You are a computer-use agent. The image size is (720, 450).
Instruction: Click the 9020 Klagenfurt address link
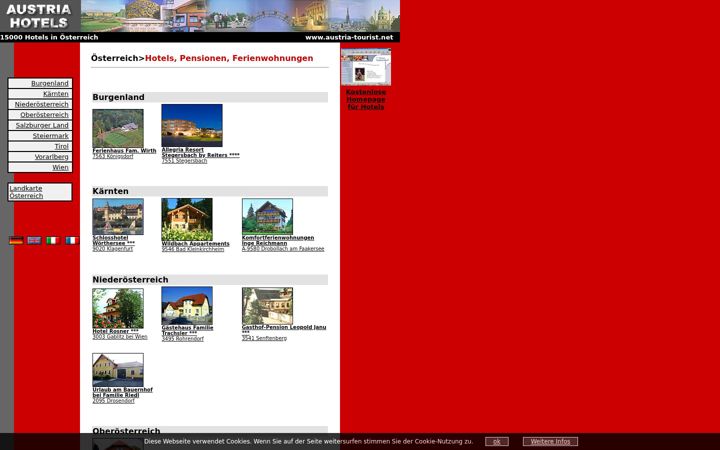113,249
